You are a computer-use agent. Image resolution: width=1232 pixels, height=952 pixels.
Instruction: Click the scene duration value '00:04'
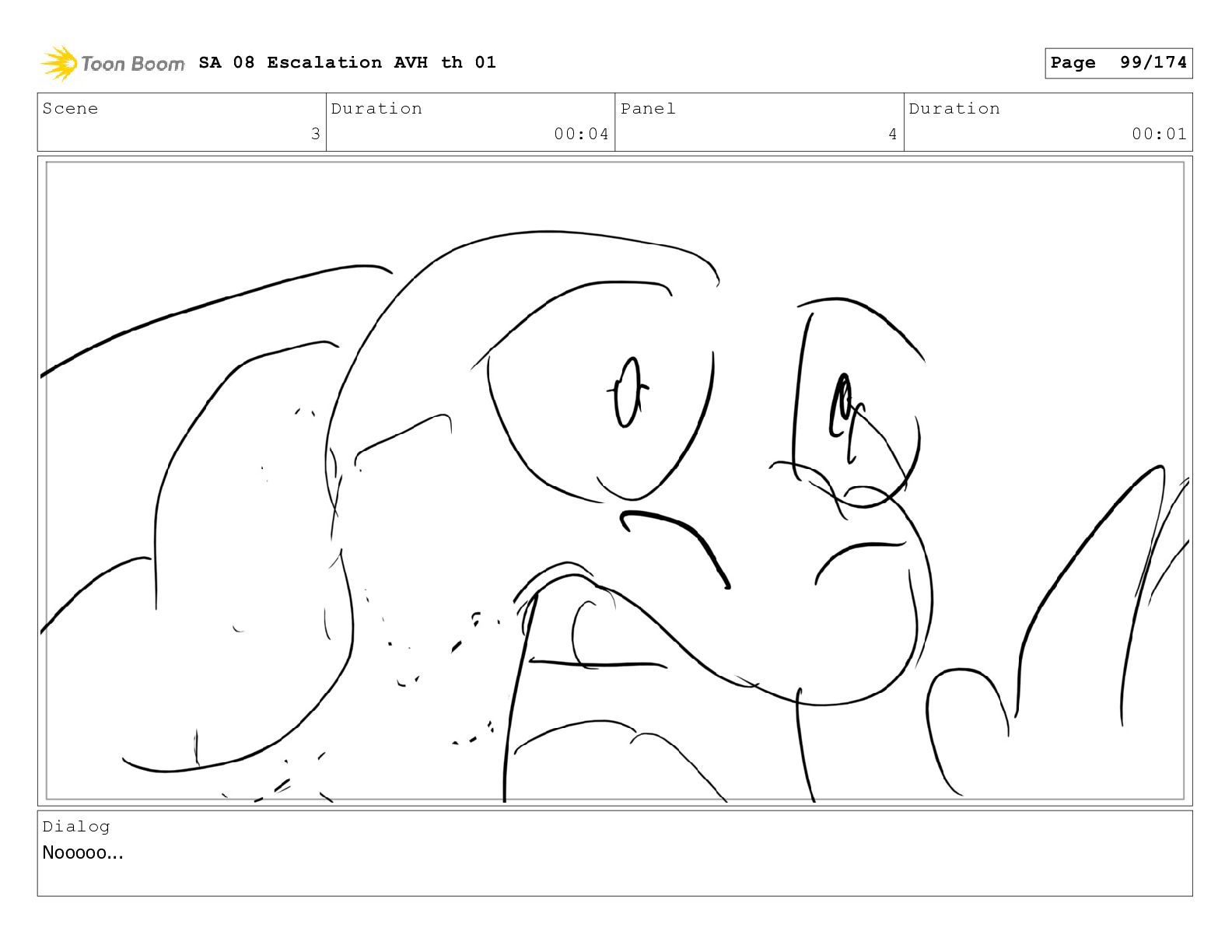tap(581, 134)
